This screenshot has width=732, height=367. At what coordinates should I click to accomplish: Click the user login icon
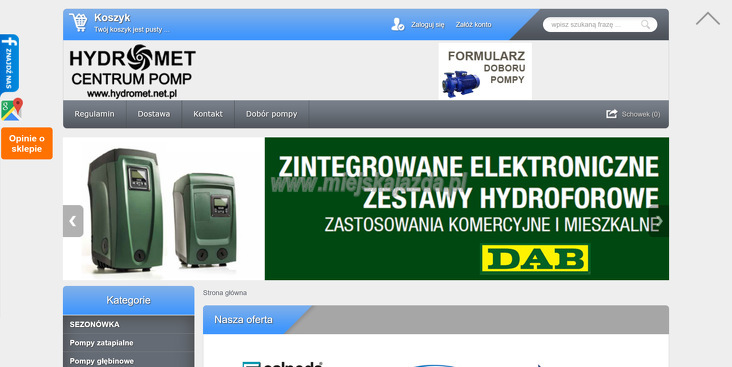click(x=397, y=24)
